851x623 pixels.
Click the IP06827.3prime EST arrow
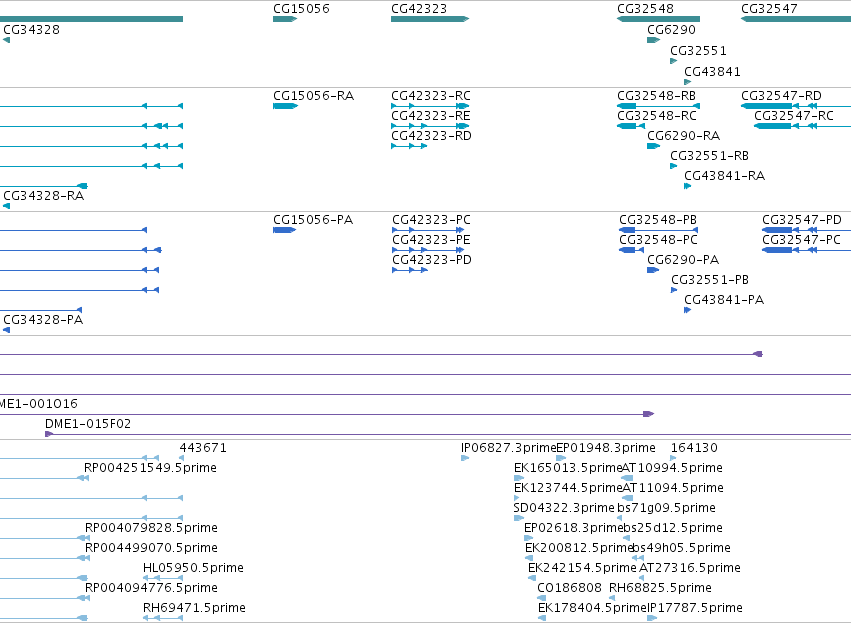[x=465, y=459]
